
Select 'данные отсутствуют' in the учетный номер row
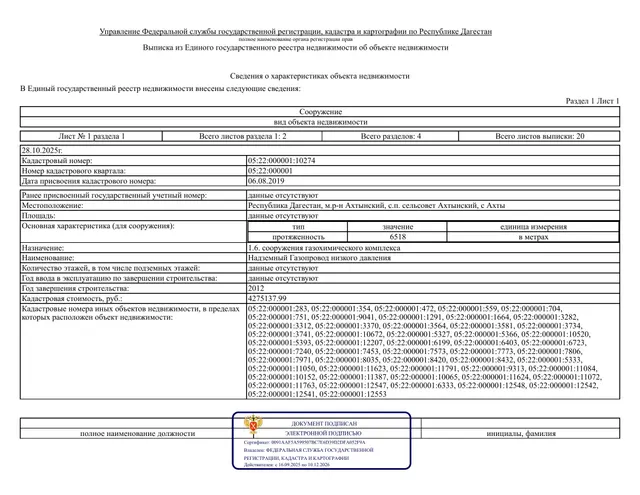(283, 195)
